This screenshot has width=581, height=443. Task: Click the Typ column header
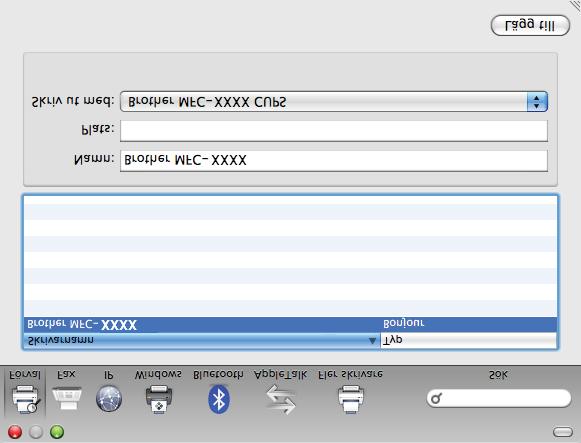(469, 340)
